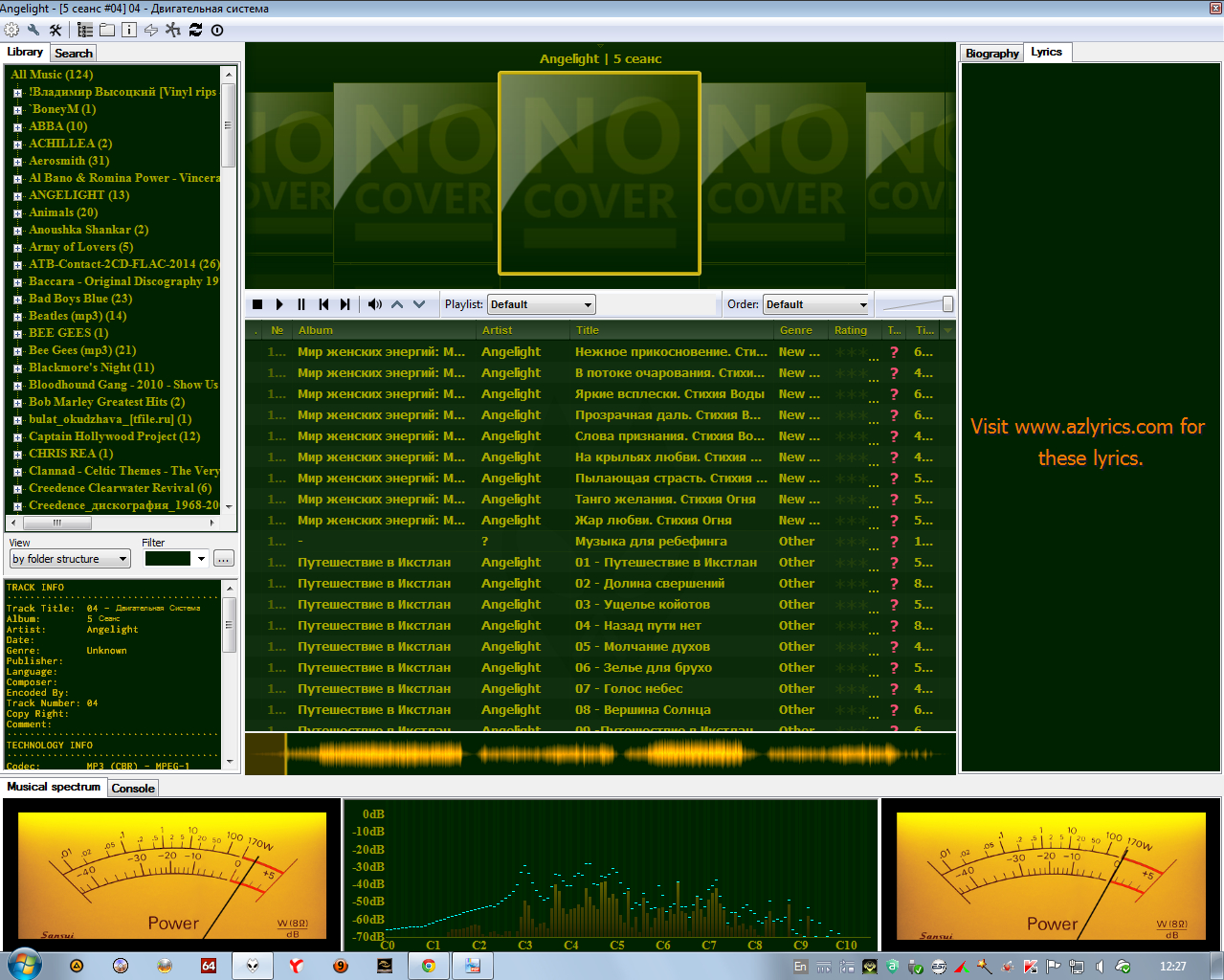Sort playlist by Title column header
The width and height of the screenshot is (1224, 980).
(x=670, y=330)
